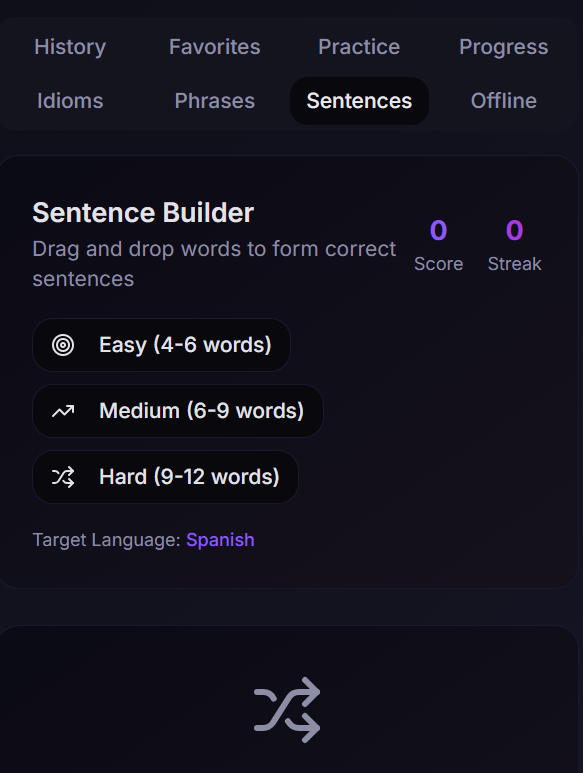Select the active Sentences tab
The width and height of the screenshot is (583, 773).
click(359, 101)
